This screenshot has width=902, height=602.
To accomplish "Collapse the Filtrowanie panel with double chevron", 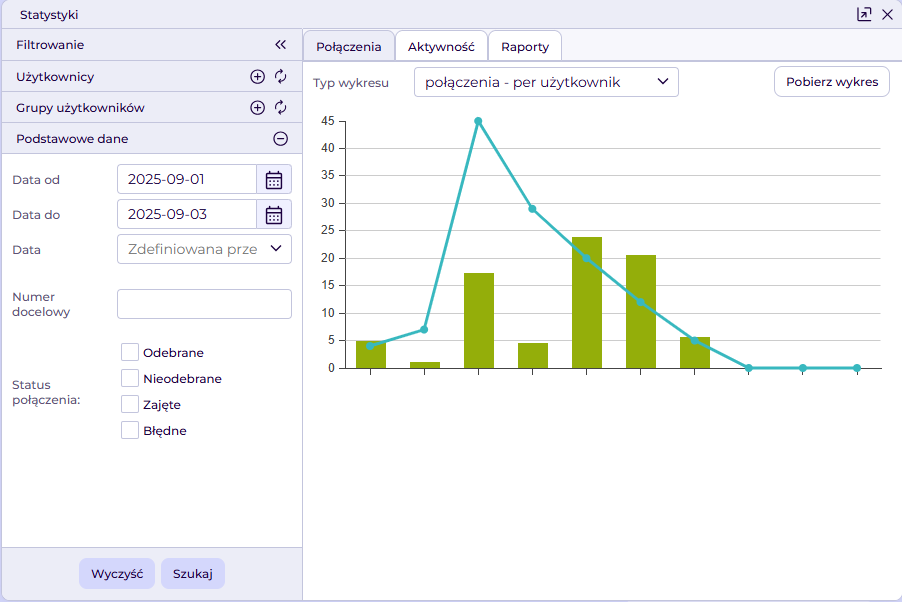I will (x=281, y=45).
